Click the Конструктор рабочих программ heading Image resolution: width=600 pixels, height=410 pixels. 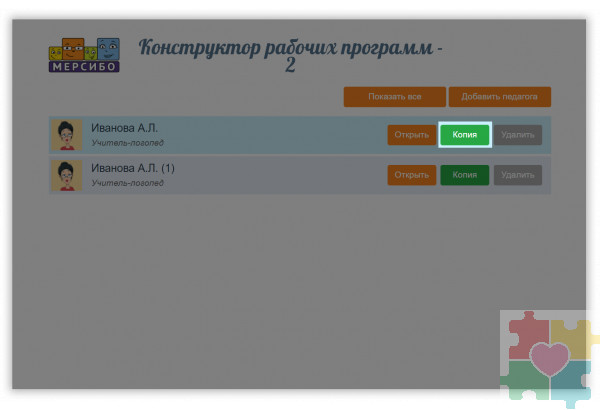click(288, 47)
